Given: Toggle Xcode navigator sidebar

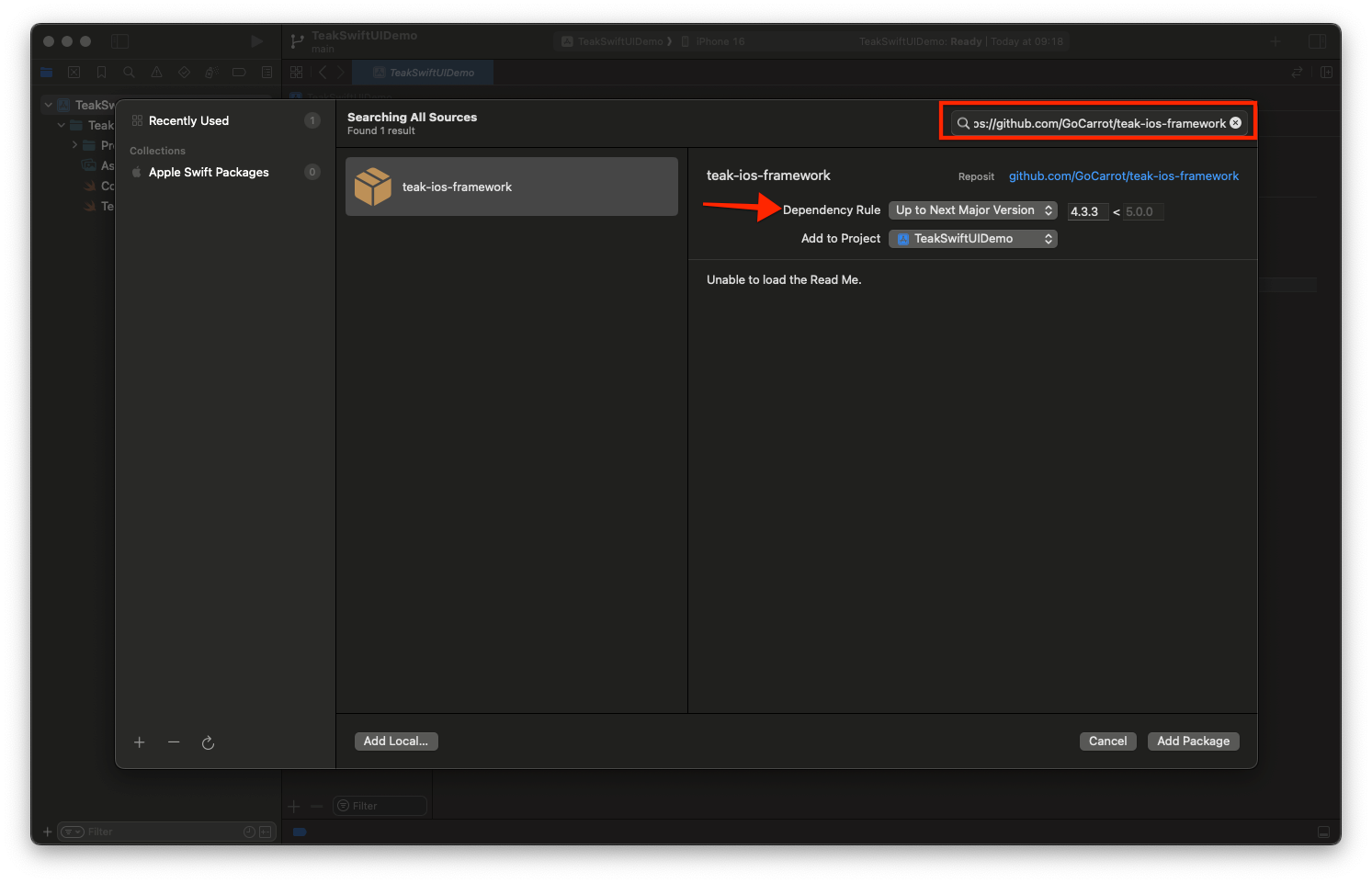Looking at the screenshot, I should pos(120,41).
